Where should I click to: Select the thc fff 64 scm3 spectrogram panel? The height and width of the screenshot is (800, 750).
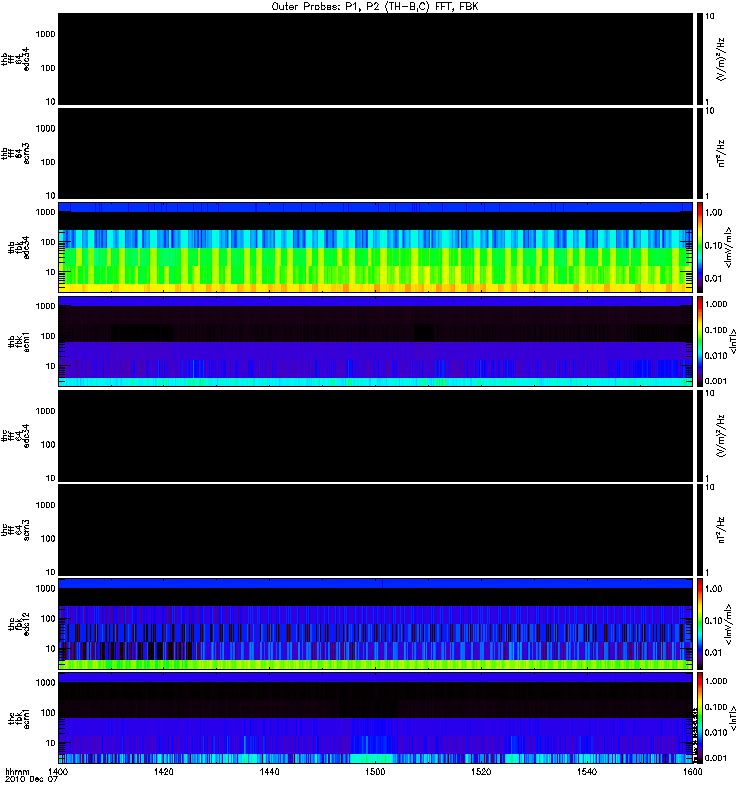click(376, 530)
